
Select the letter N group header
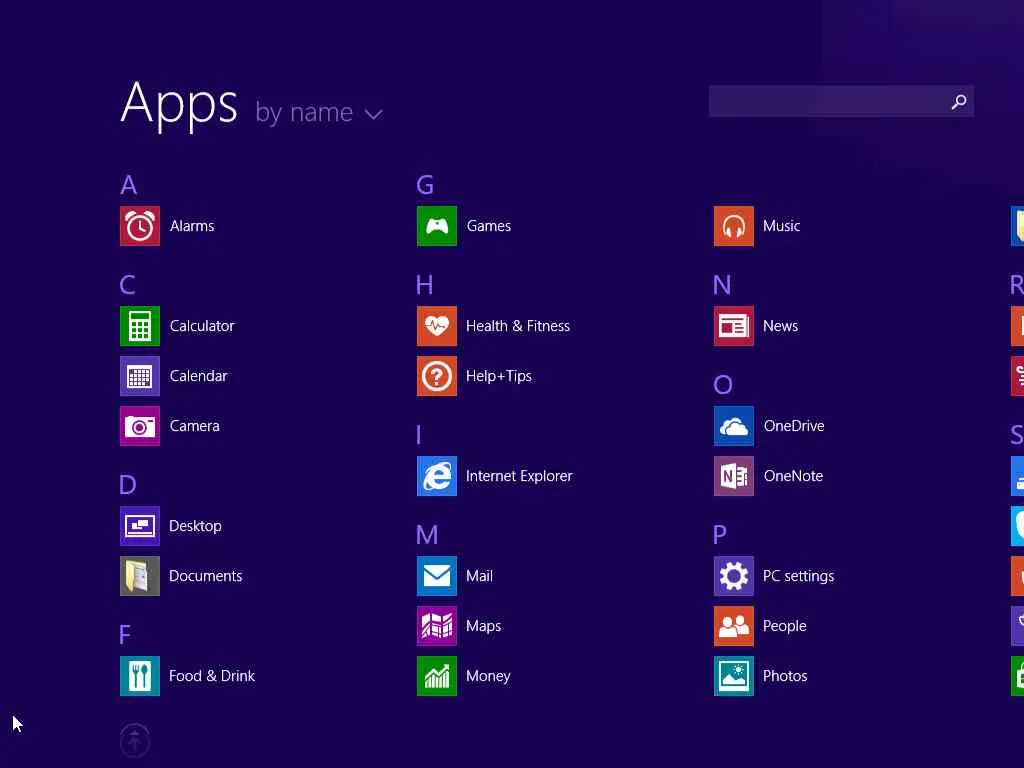pyautogui.click(x=722, y=285)
